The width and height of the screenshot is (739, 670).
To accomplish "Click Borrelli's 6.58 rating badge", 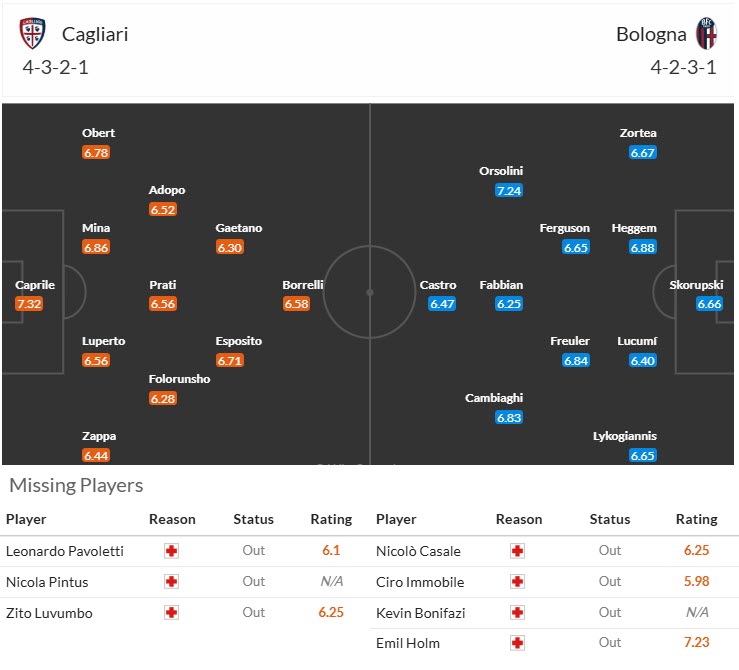I will tap(296, 304).
